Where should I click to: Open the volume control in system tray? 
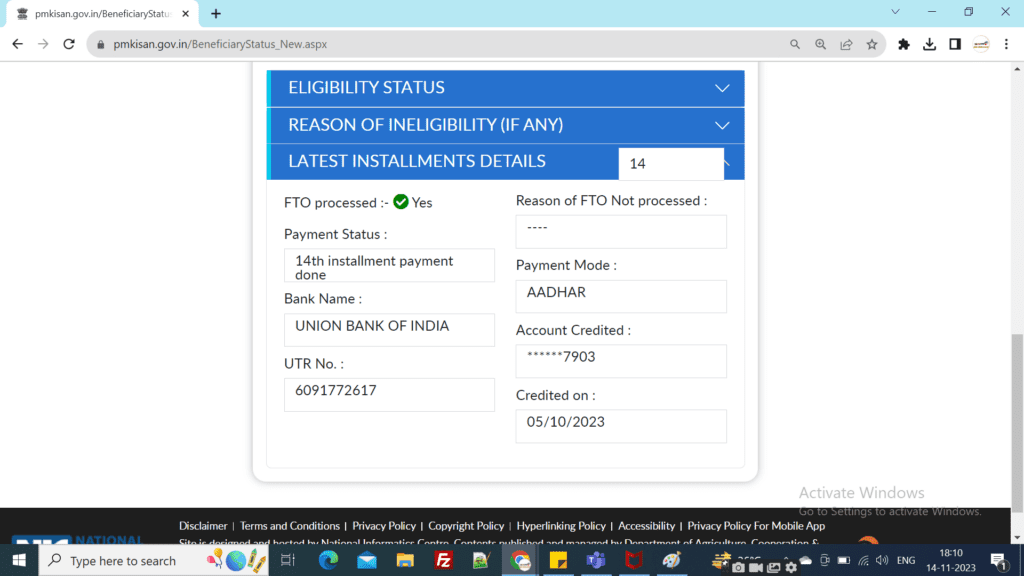[882, 560]
